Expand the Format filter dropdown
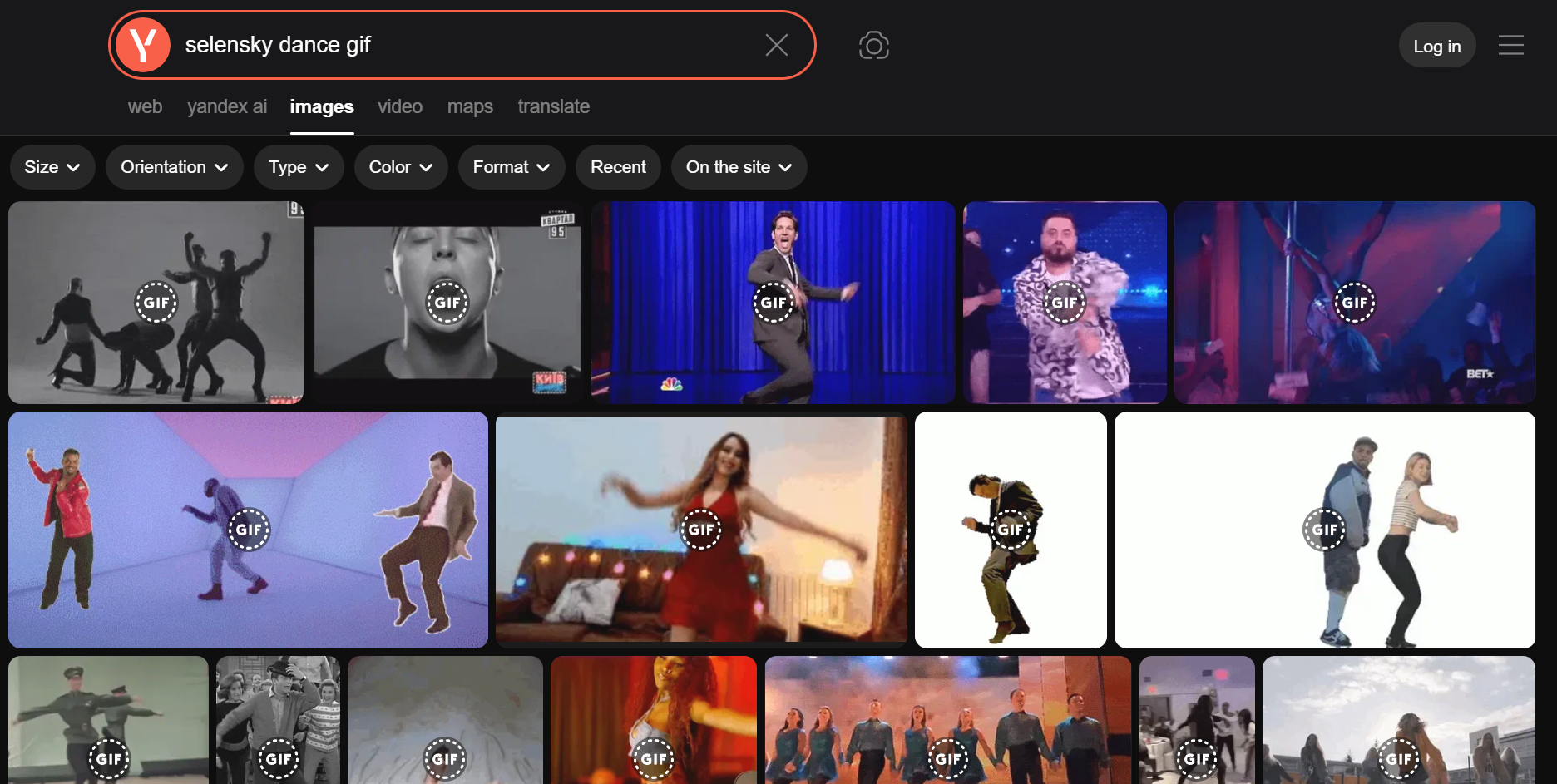The image size is (1557, 784). 512,167
